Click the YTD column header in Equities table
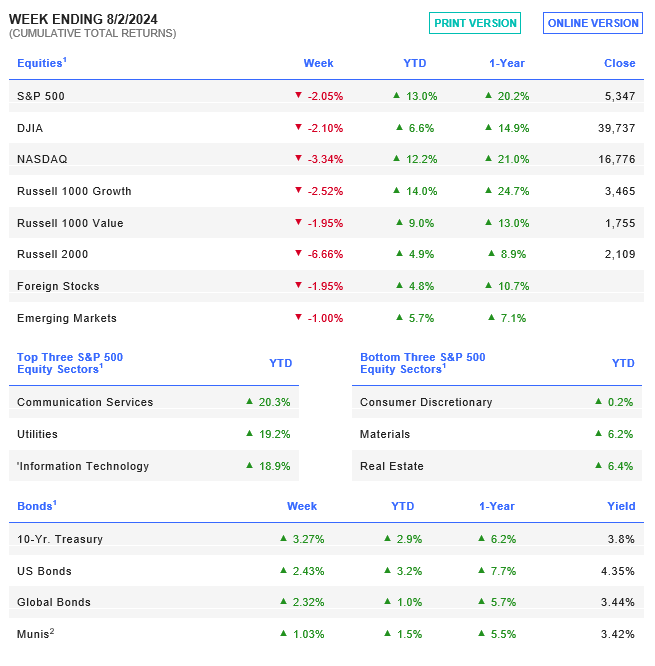Viewport: 655px width, 666px height. coord(415,63)
